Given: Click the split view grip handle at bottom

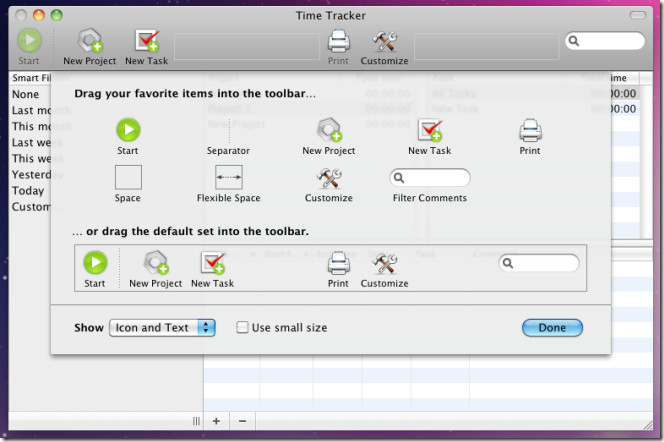Looking at the screenshot, I should tap(196, 421).
